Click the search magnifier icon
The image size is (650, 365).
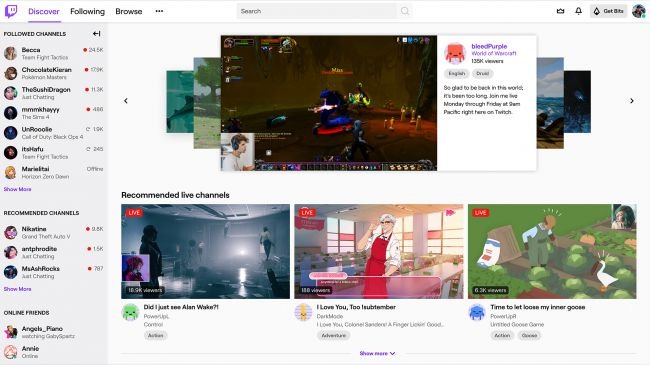coord(405,11)
